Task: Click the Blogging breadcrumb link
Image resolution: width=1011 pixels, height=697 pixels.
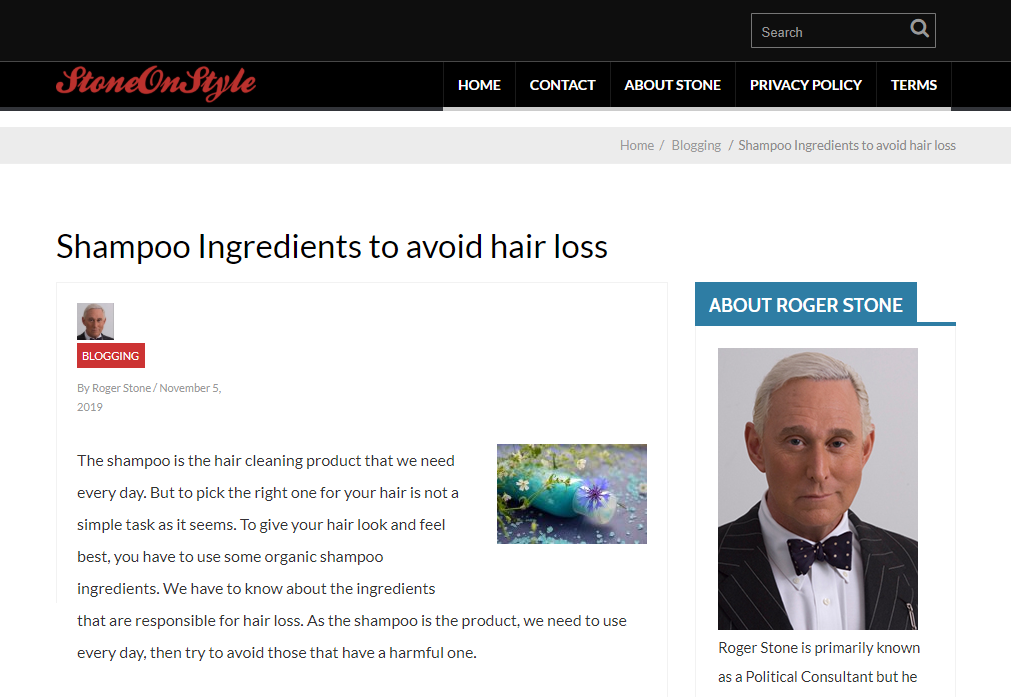Action: (696, 146)
